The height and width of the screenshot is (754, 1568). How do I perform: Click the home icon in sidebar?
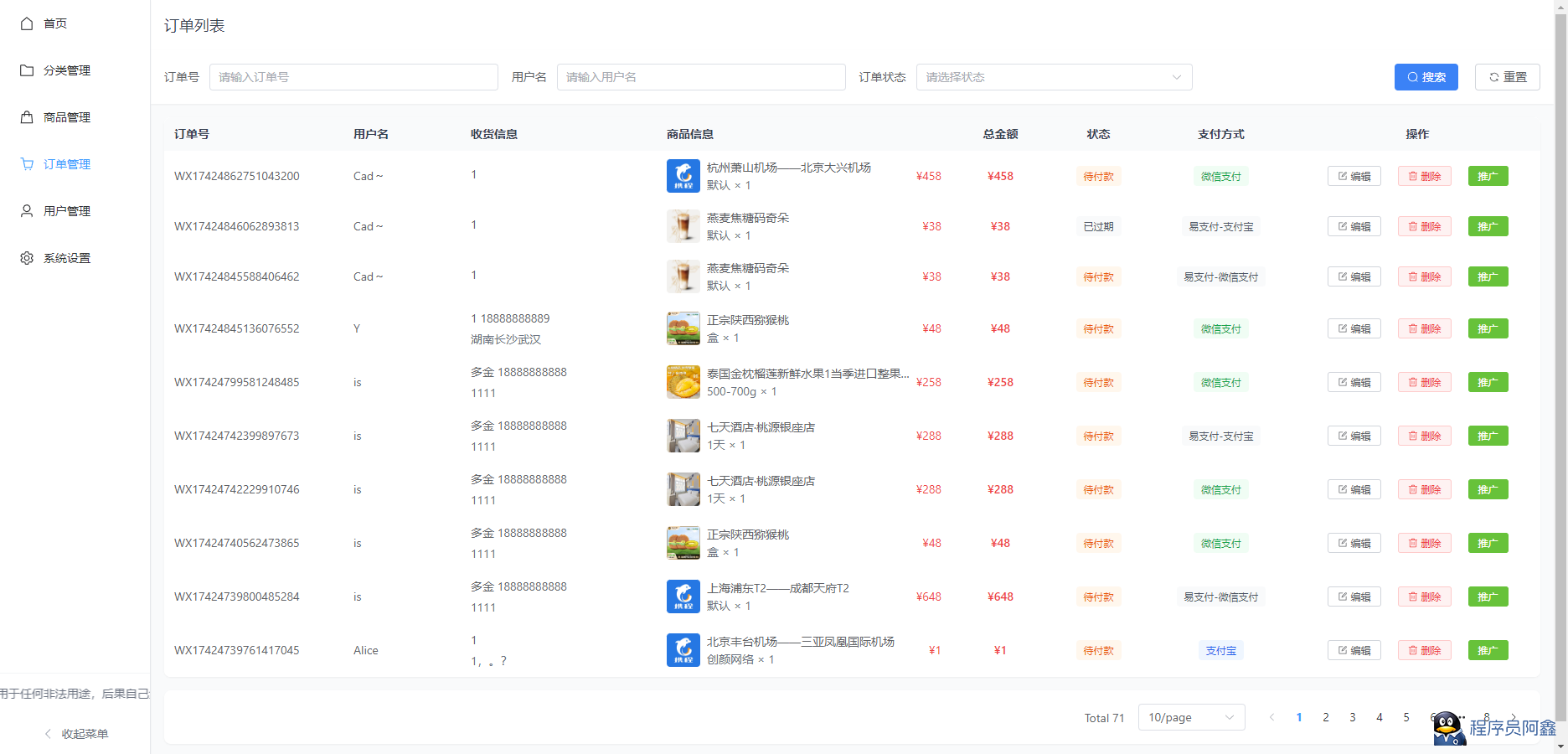(27, 23)
